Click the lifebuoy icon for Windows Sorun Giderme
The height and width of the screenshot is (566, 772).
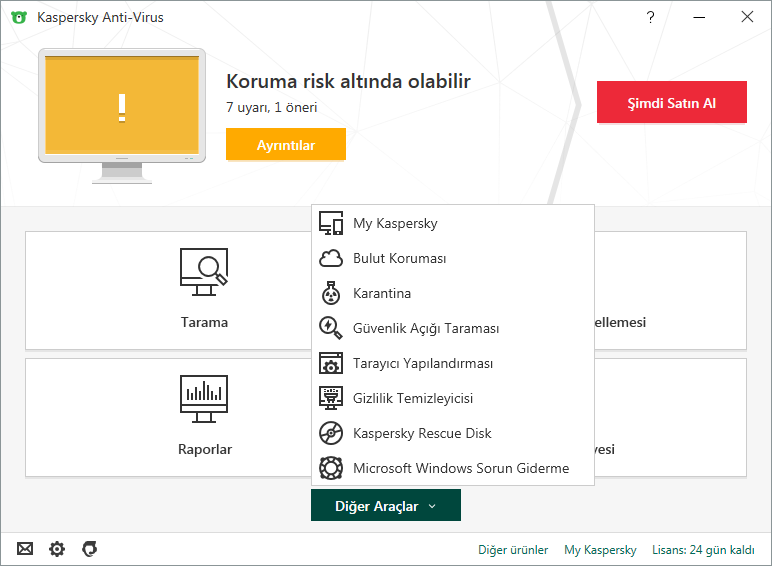[331, 468]
